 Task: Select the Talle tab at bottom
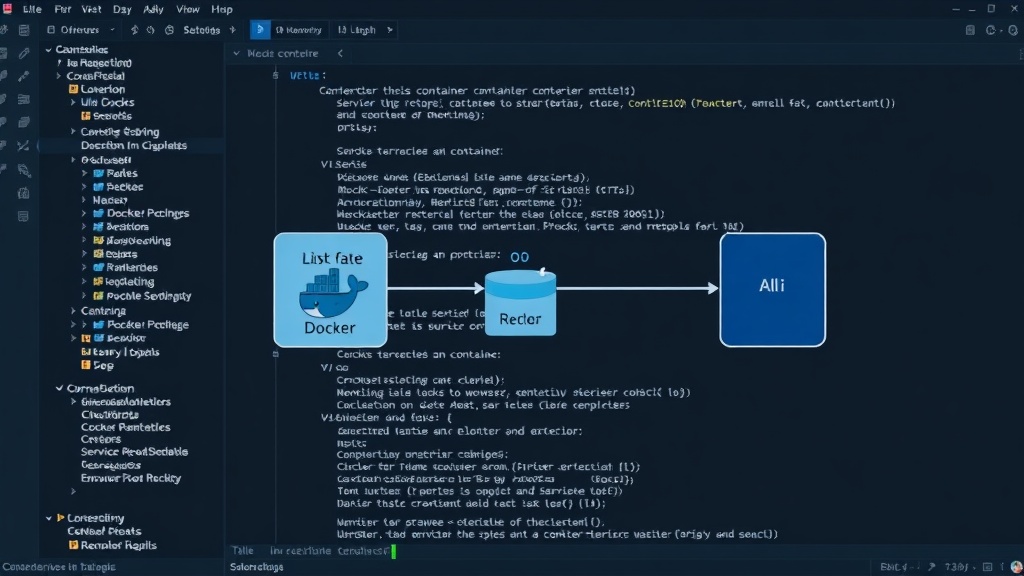click(242, 551)
